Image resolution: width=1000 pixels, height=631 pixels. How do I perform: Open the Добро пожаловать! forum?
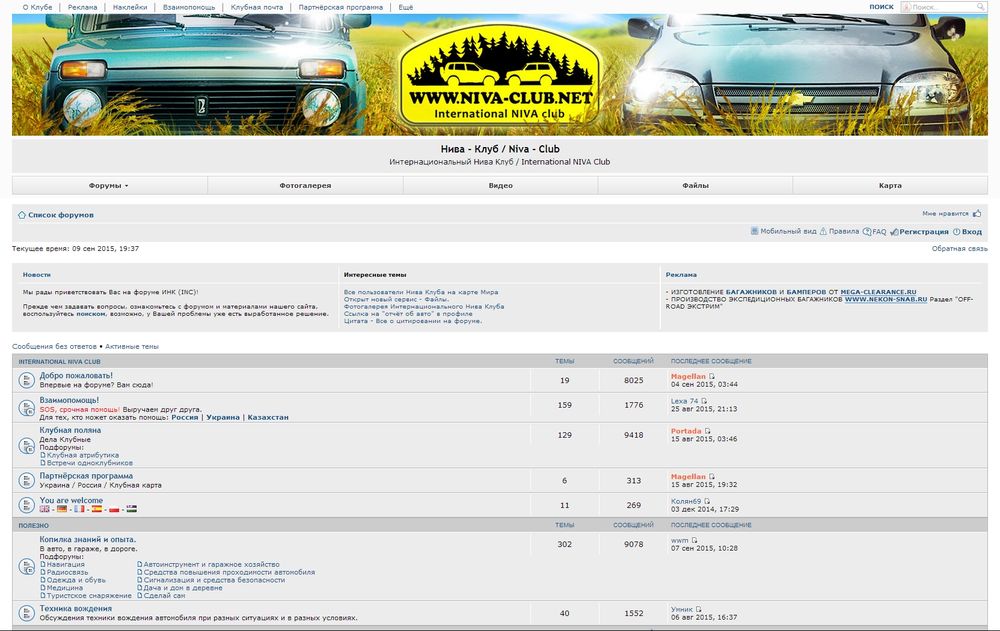[76, 376]
